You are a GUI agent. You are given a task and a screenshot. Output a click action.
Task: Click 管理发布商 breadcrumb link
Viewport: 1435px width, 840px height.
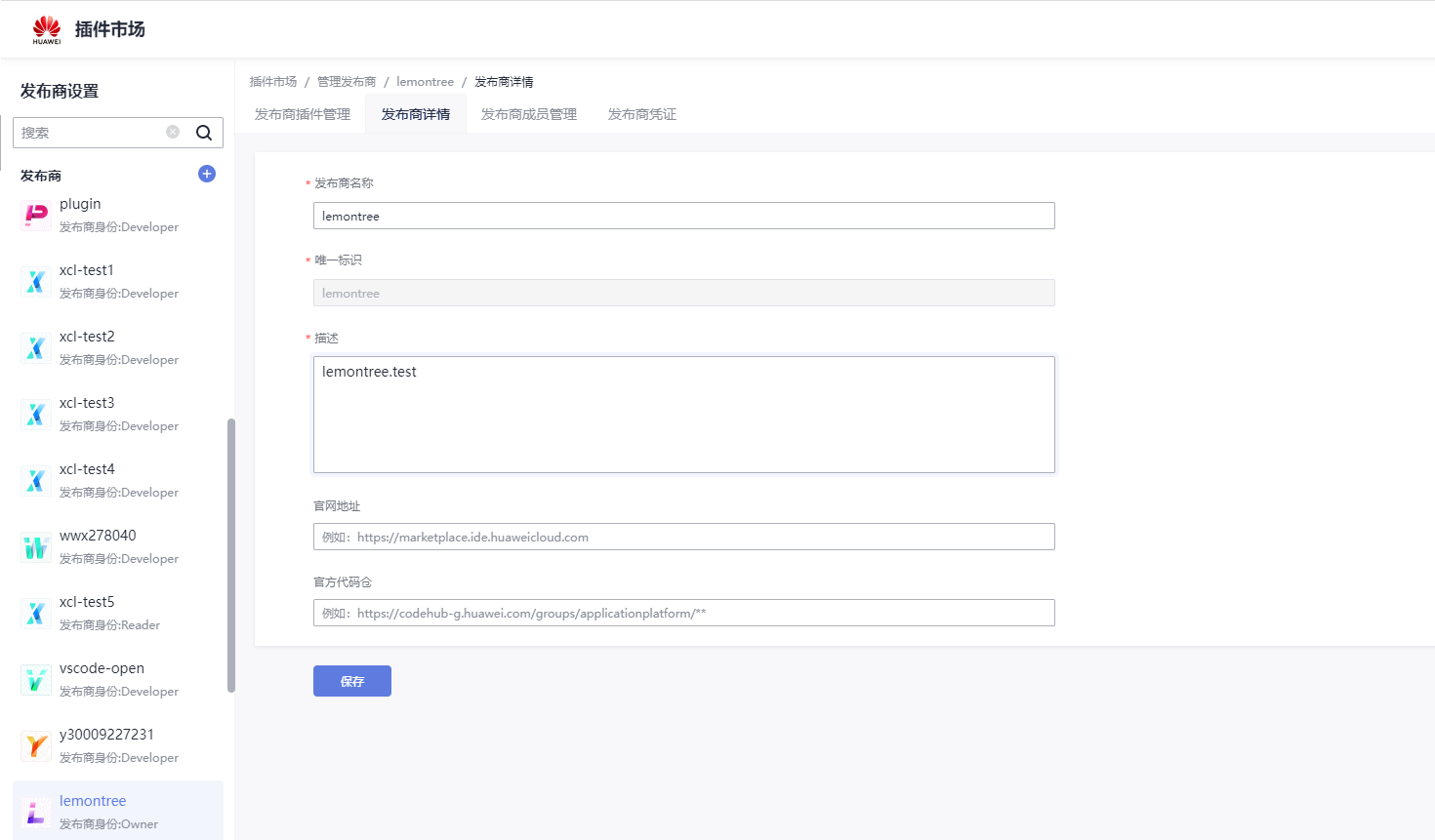coord(347,82)
